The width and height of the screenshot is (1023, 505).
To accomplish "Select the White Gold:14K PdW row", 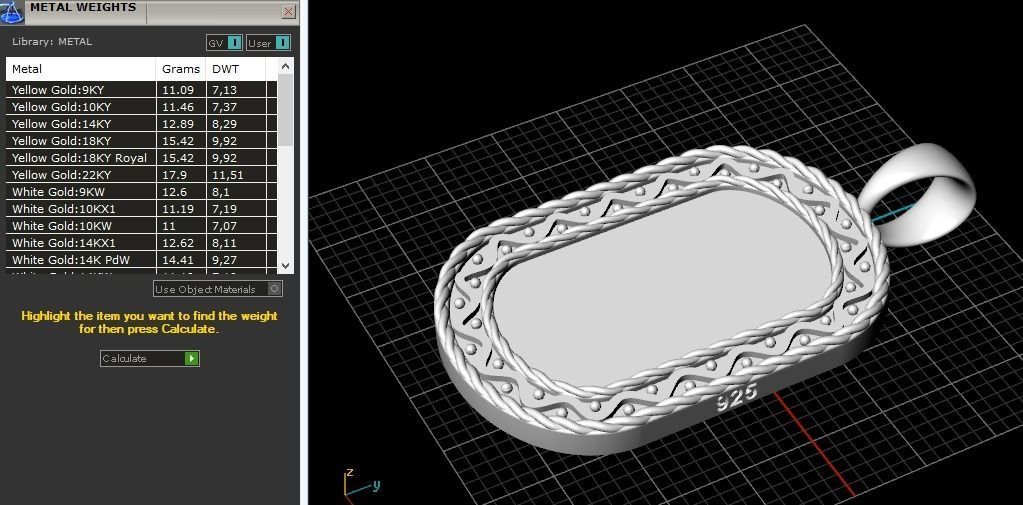I will pyautogui.click(x=142, y=260).
